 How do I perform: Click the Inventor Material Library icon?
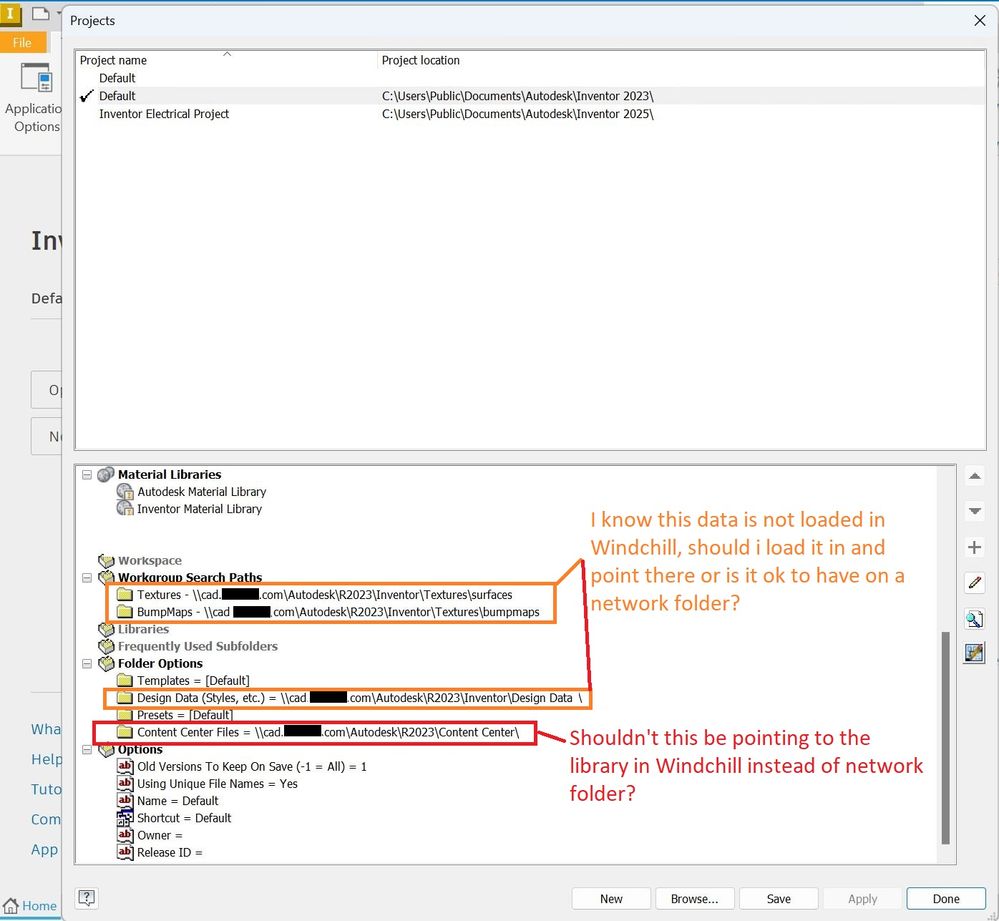(125, 508)
